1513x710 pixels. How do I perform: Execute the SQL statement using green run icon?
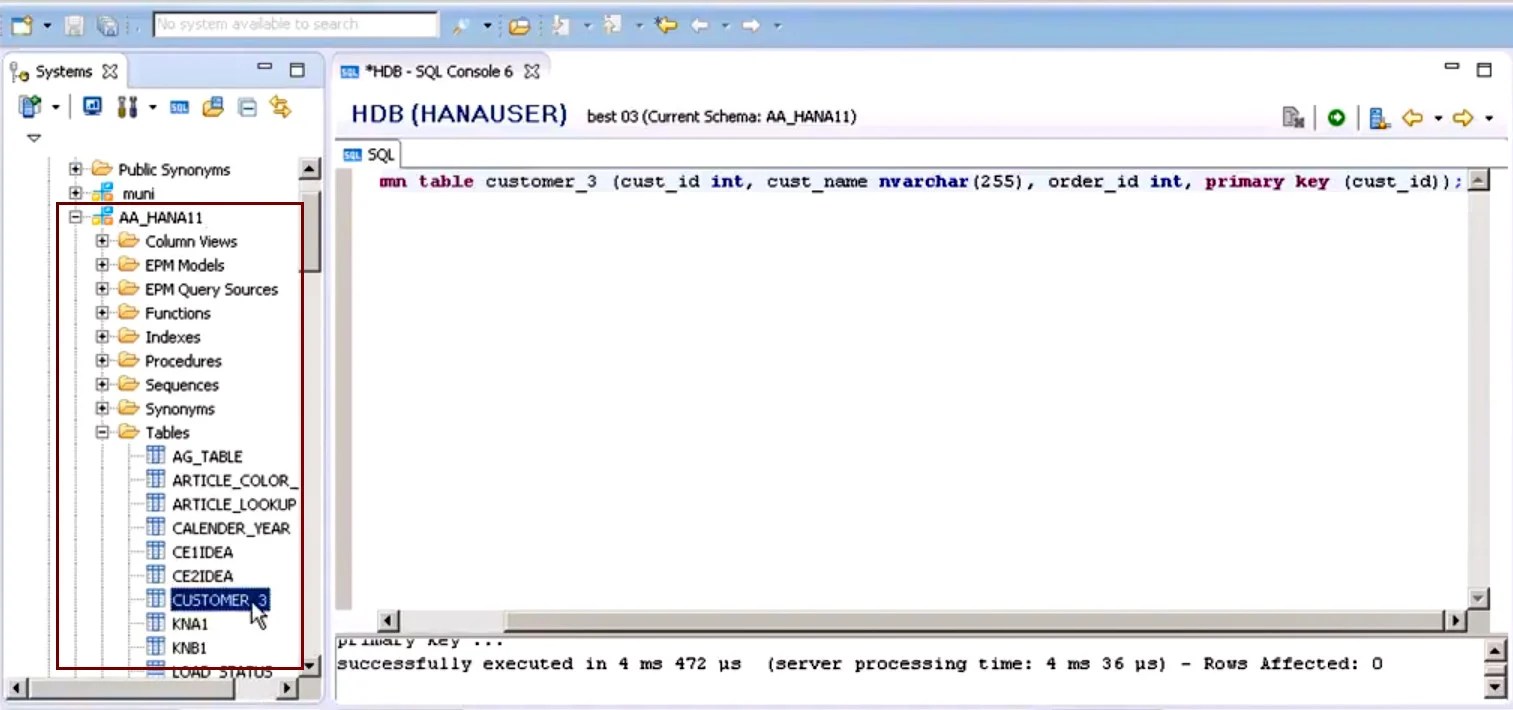pyautogui.click(x=1337, y=117)
